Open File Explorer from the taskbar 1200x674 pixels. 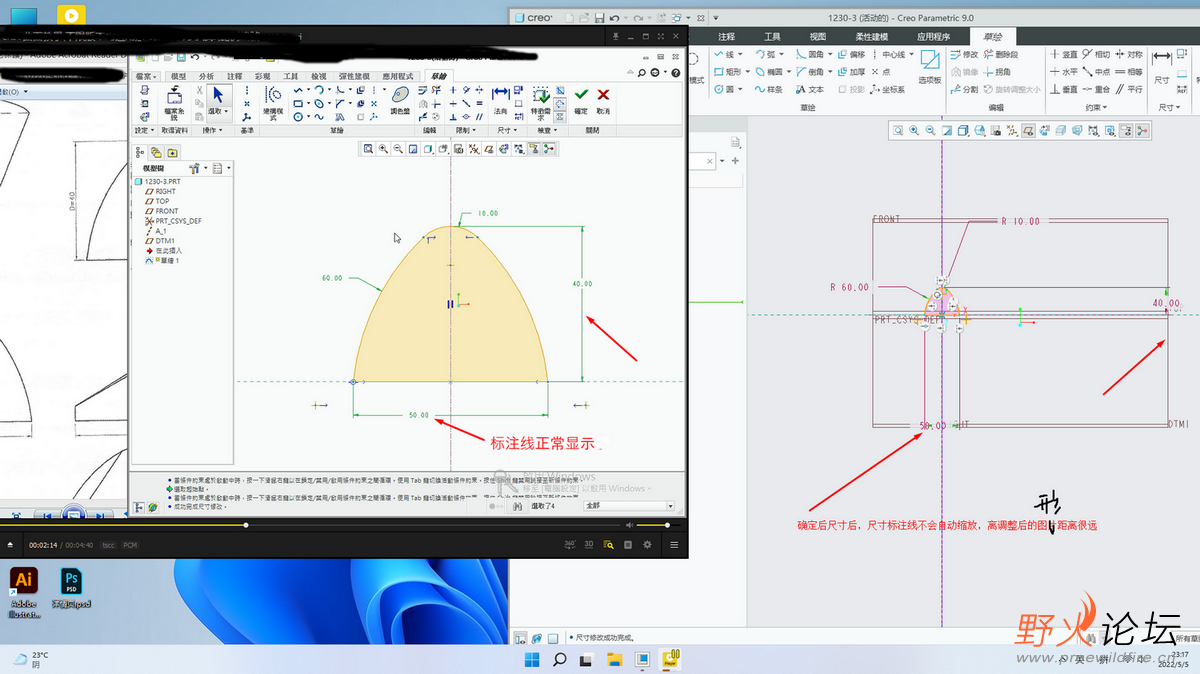(x=615, y=659)
